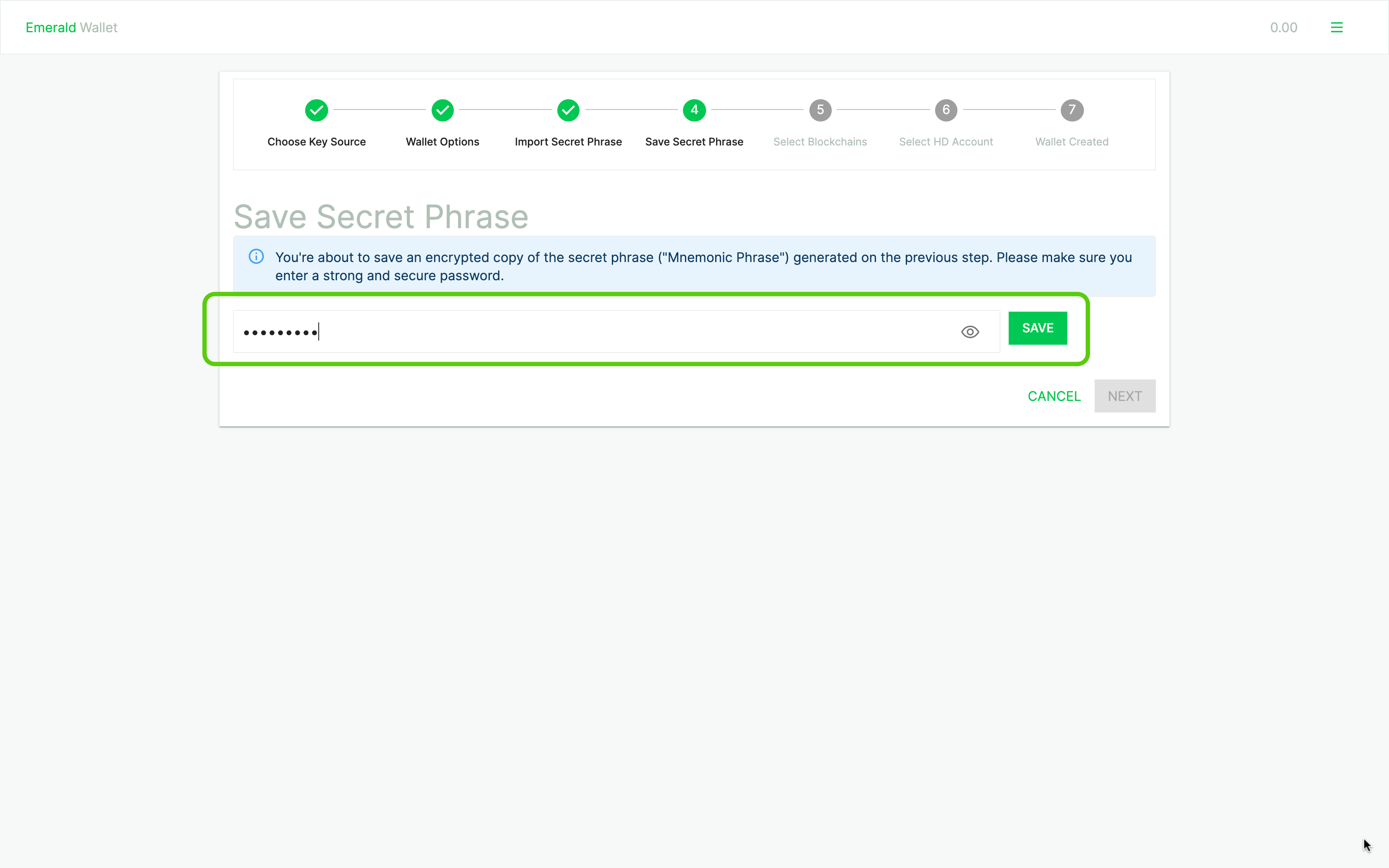Select the Select HD Account step label
The width and height of the screenshot is (1389, 868).
(x=945, y=142)
